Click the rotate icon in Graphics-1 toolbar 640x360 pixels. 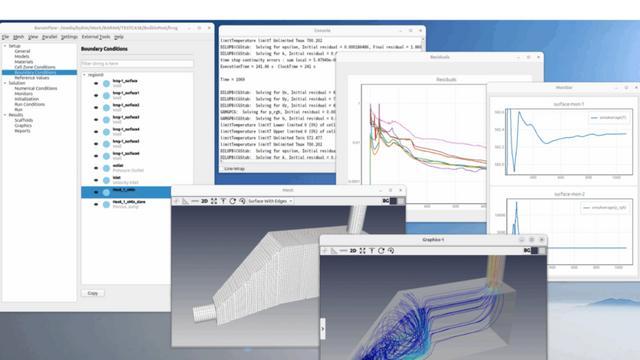[381, 251]
